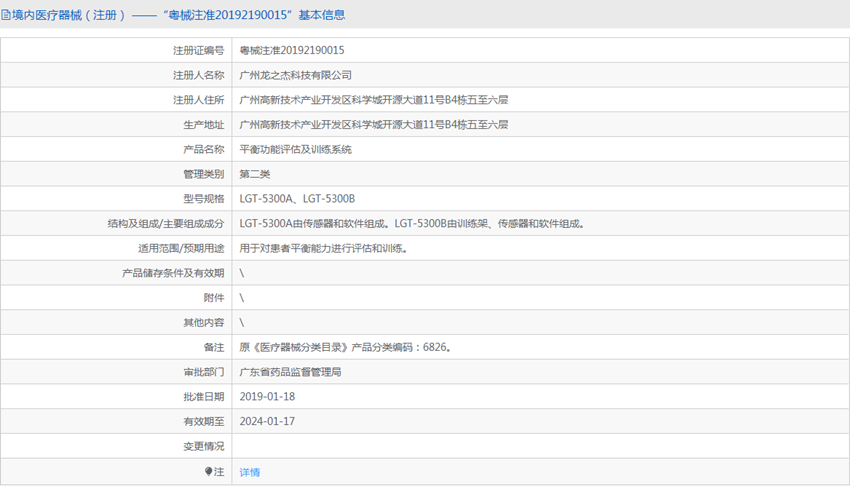Click the 产品名称 label
The width and height of the screenshot is (850, 486).
click(x=203, y=150)
